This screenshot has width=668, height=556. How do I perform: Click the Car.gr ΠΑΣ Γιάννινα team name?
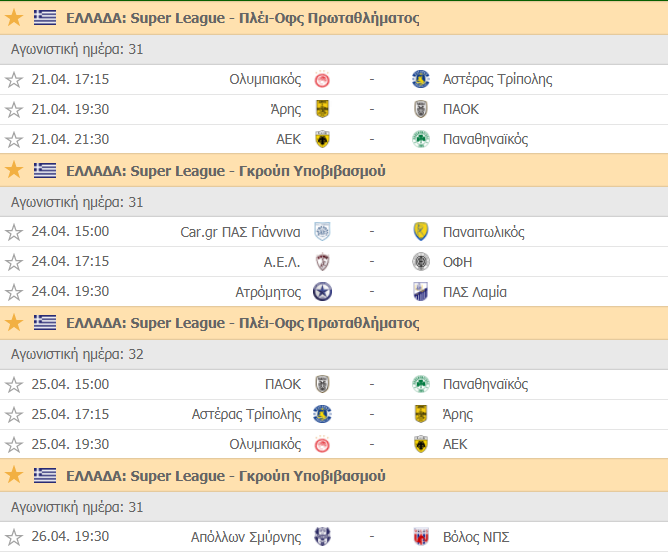pyautogui.click(x=240, y=232)
